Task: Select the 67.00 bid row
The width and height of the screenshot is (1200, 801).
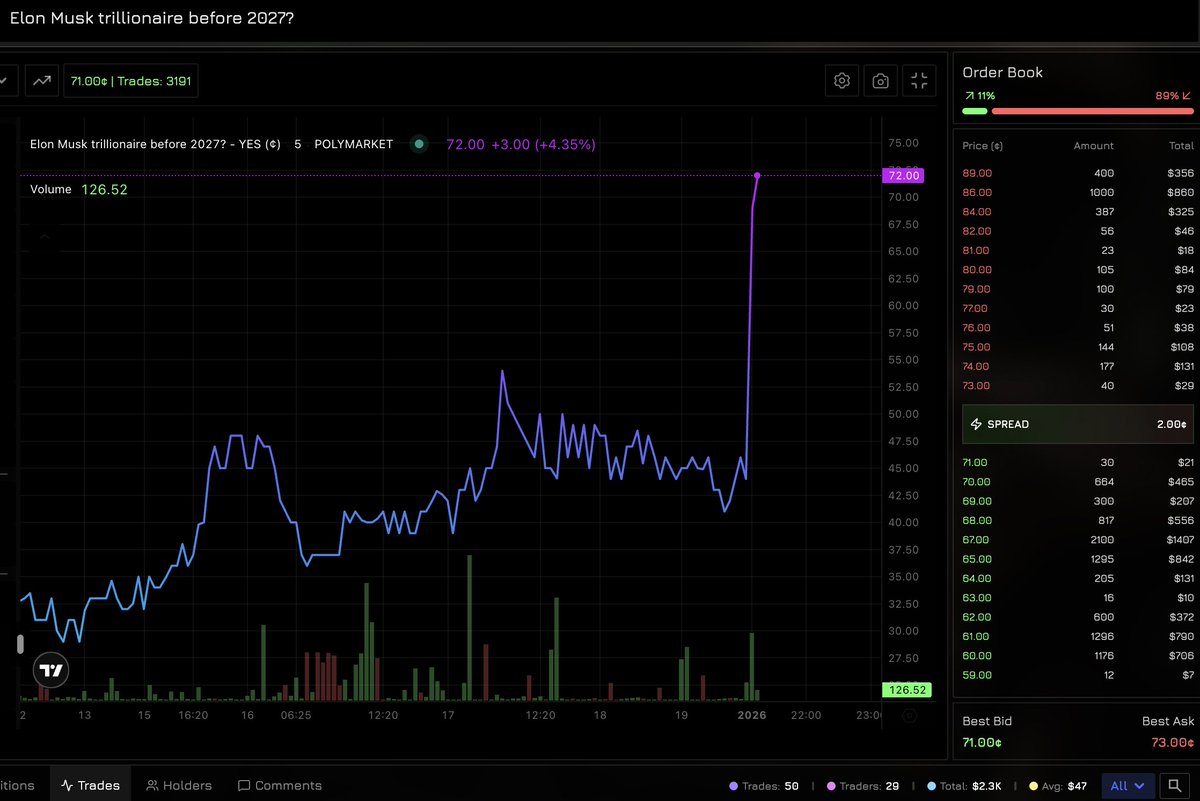Action: point(1077,540)
